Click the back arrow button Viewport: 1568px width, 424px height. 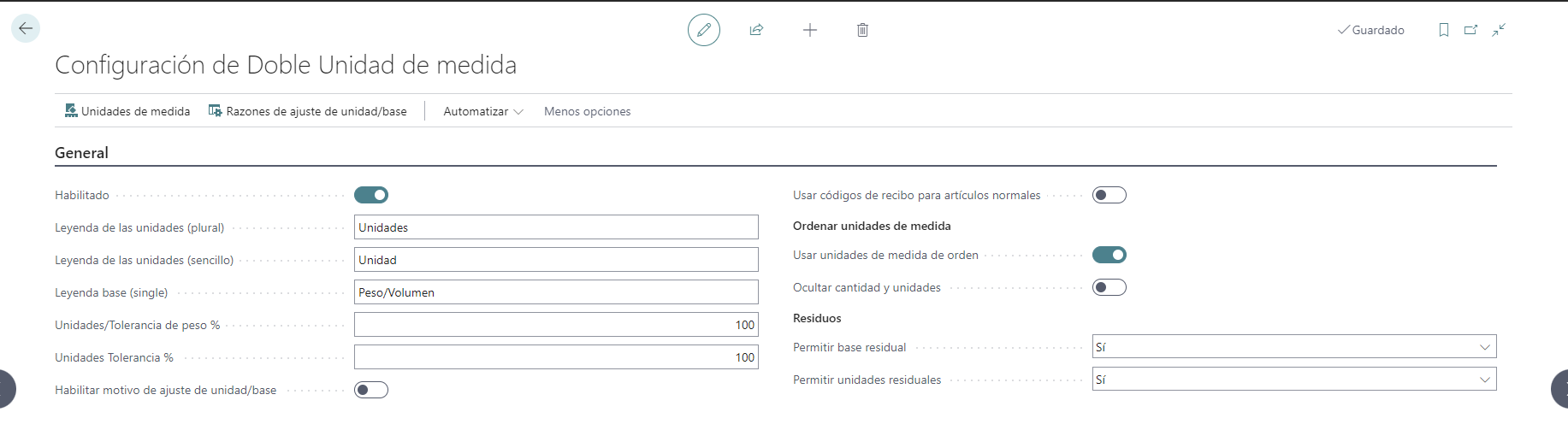[26, 28]
